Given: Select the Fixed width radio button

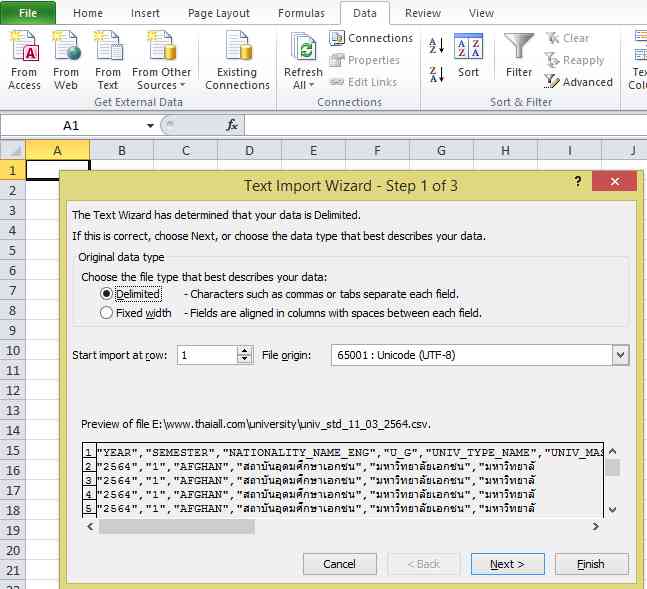Looking at the screenshot, I should click(107, 313).
